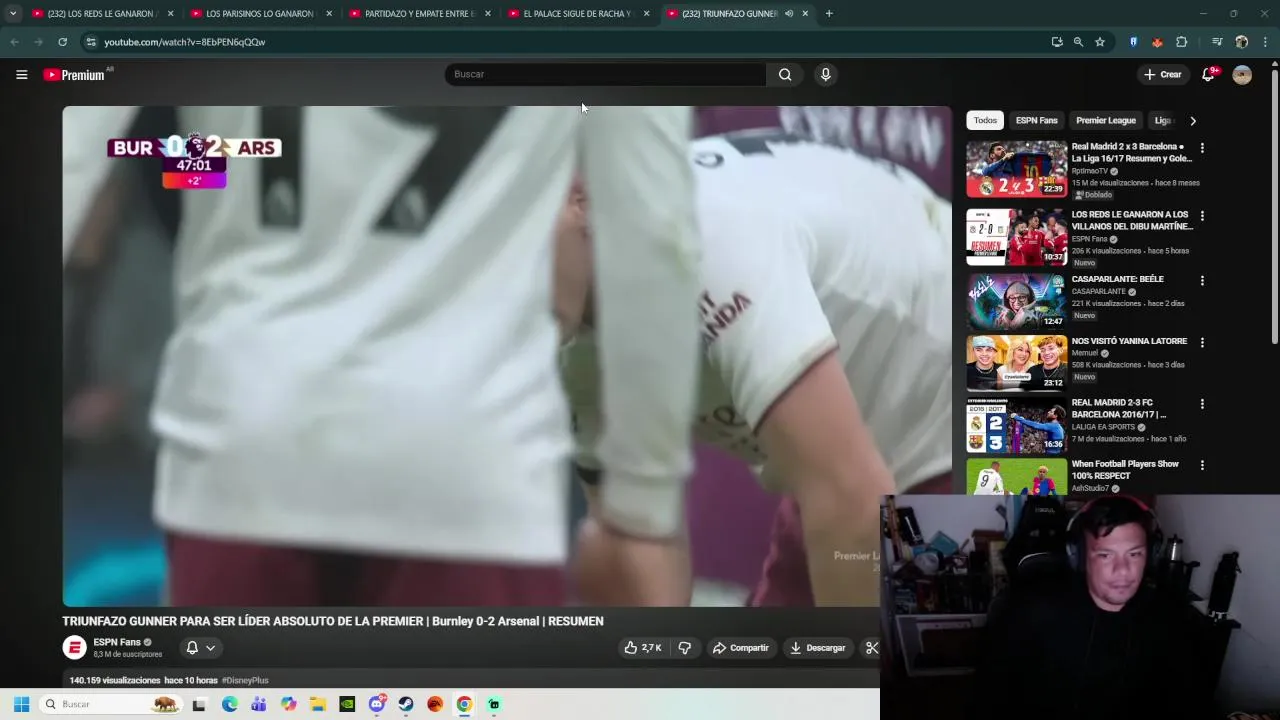Image resolution: width=1280 pixels, height=720 pixels.
Task: Bookmark this page with the star
Action: [1100, 42]
